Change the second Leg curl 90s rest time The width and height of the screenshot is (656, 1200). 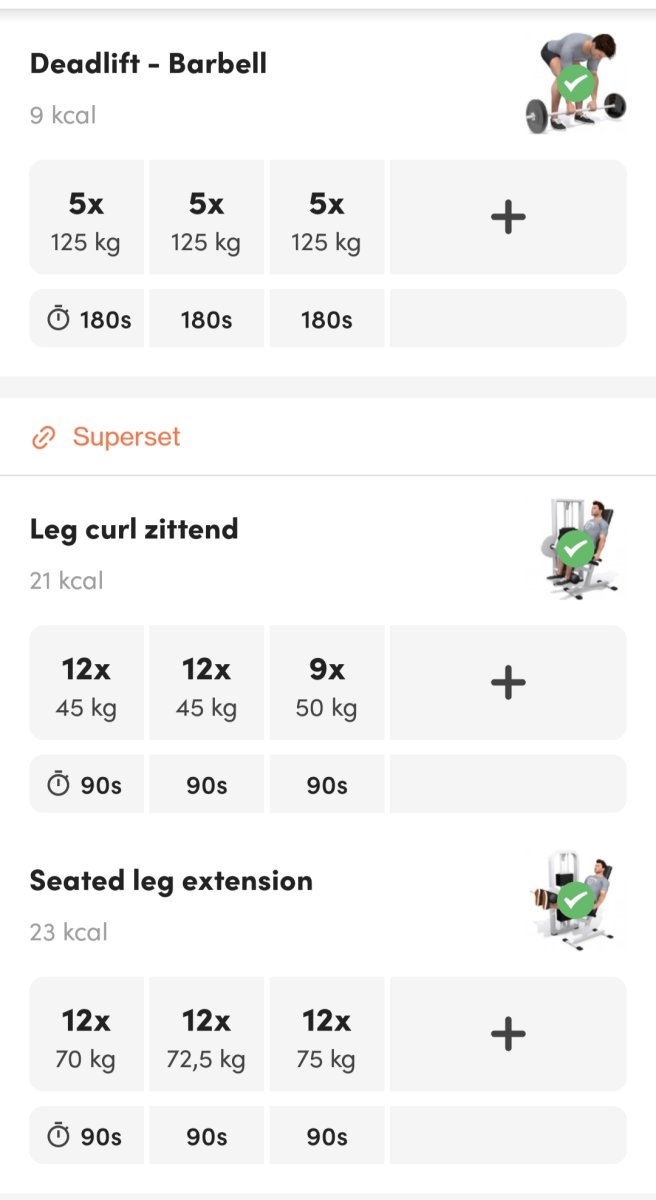click(206, 785)
